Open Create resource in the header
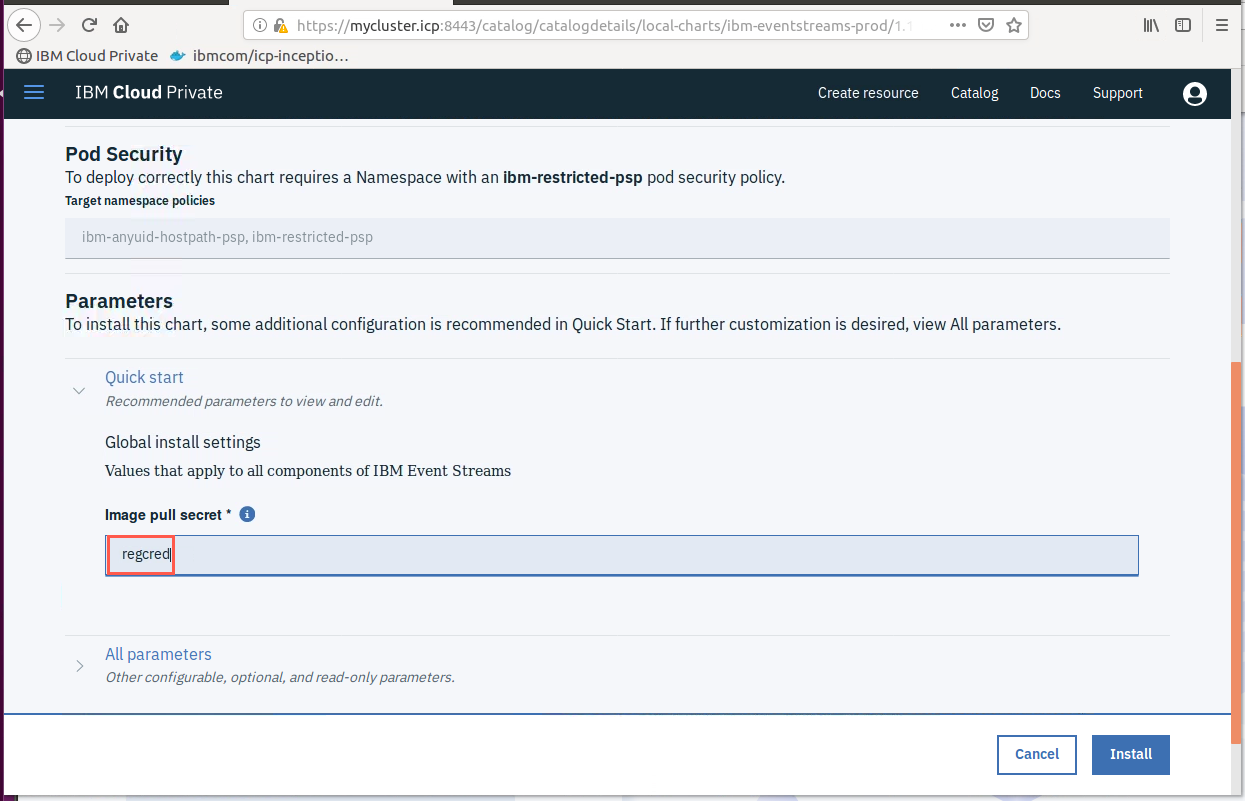The image size is (1245, 801). 868,93
